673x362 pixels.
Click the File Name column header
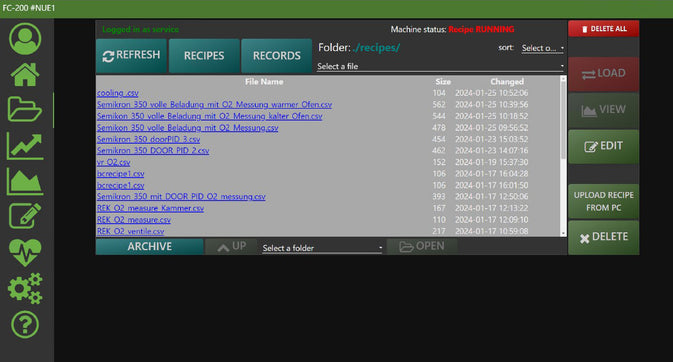tap(264, 82)
